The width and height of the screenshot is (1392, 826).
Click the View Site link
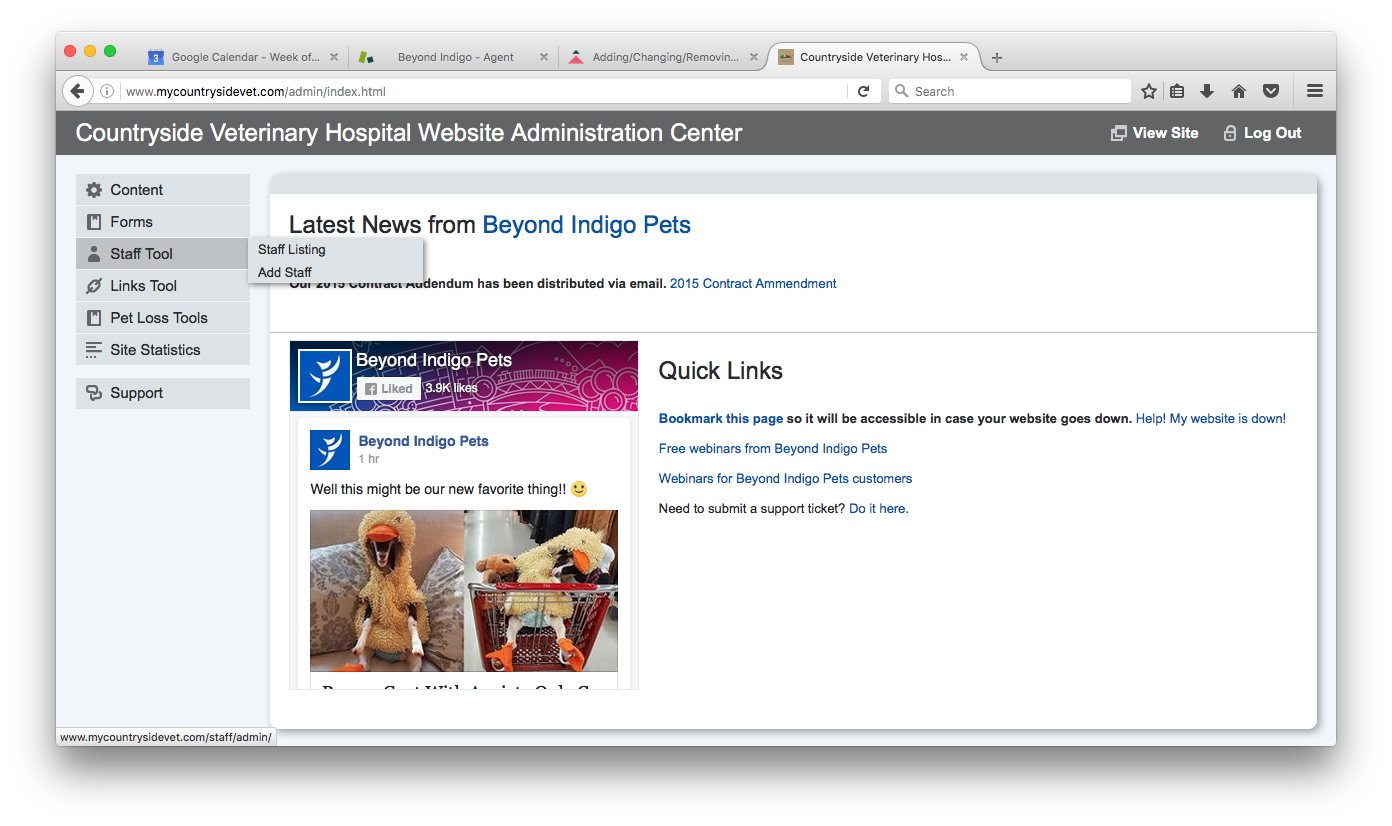click(x=1154, y=133)
